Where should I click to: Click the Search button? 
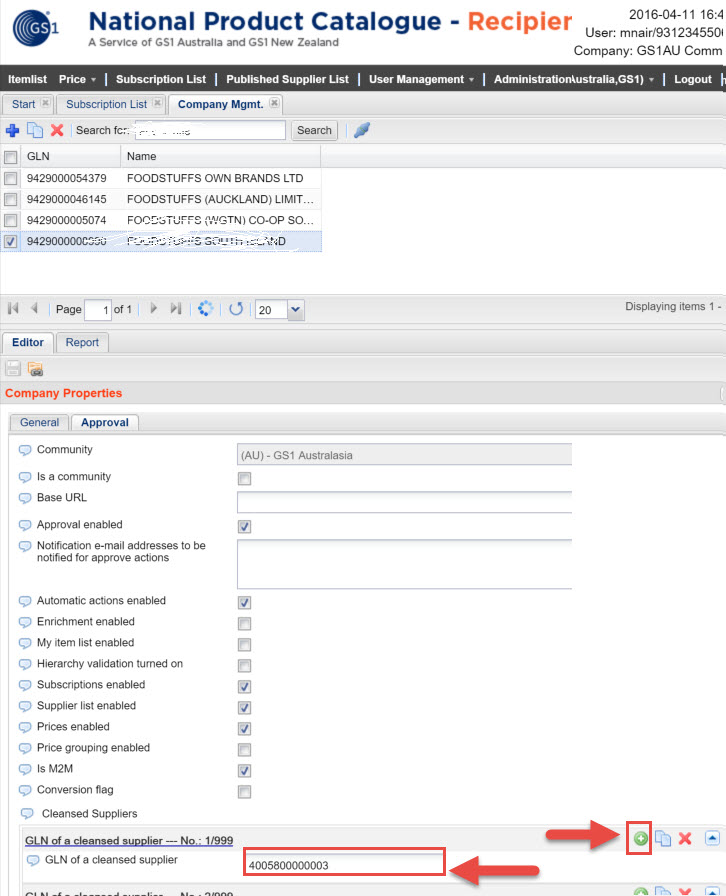coord(314,130)
